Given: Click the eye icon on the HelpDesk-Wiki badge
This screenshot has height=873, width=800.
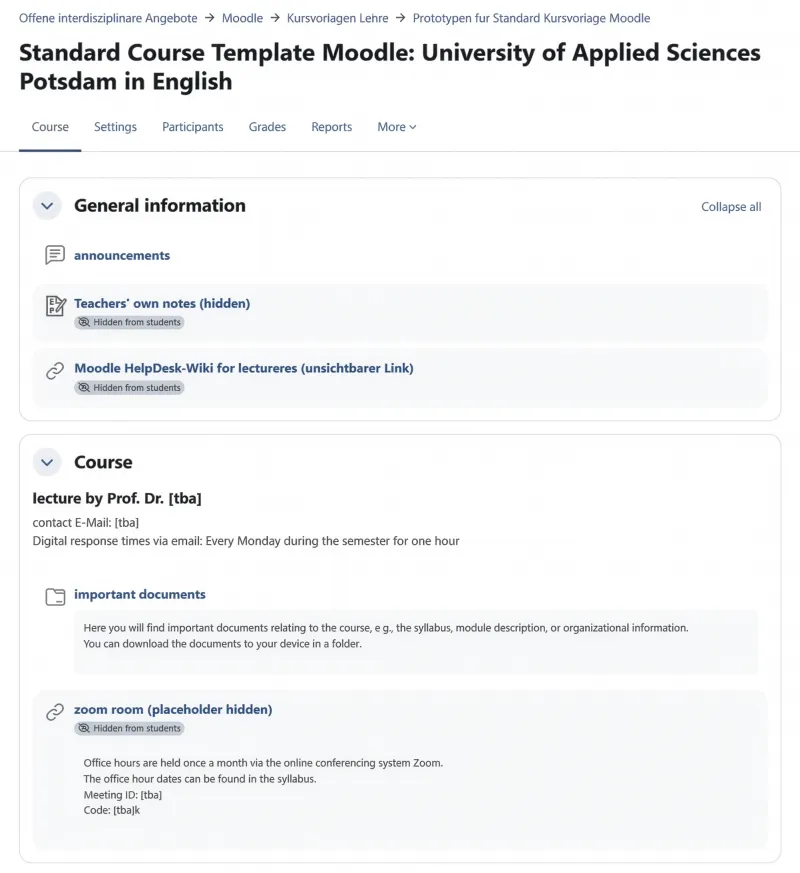Looking at the screenshot, I should [86, 387].
